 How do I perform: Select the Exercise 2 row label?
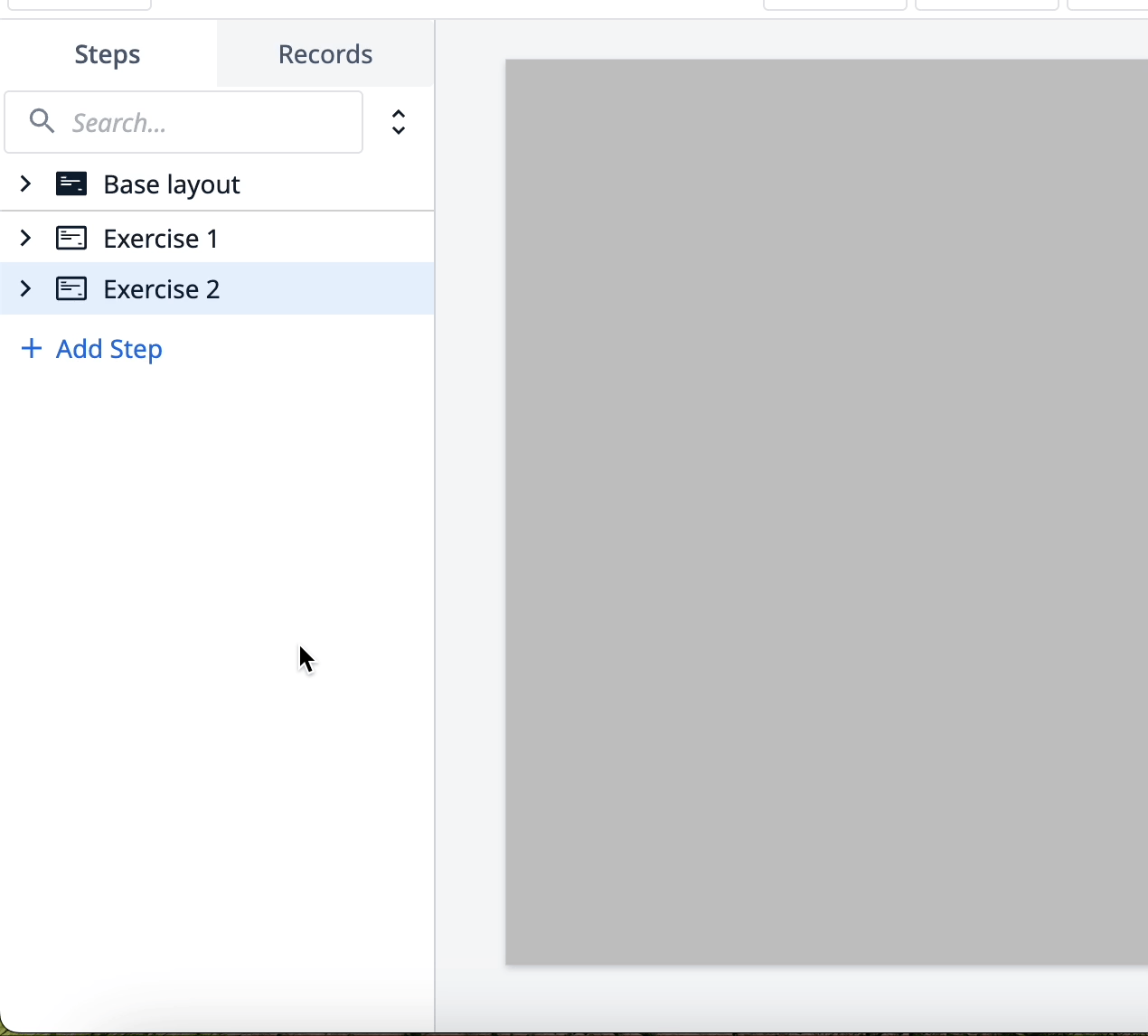pos(162,289)
